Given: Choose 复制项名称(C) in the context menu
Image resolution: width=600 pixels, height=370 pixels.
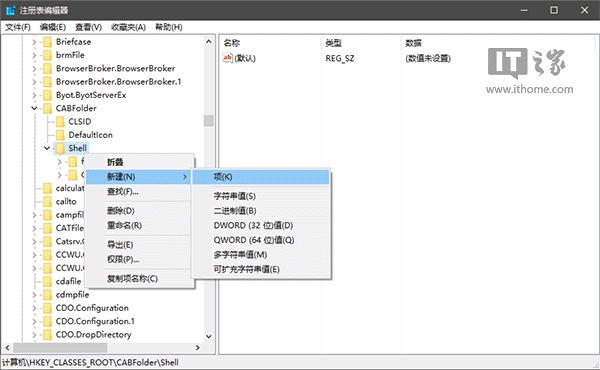Looking at the screenshot, I should [x=138, y=279].
